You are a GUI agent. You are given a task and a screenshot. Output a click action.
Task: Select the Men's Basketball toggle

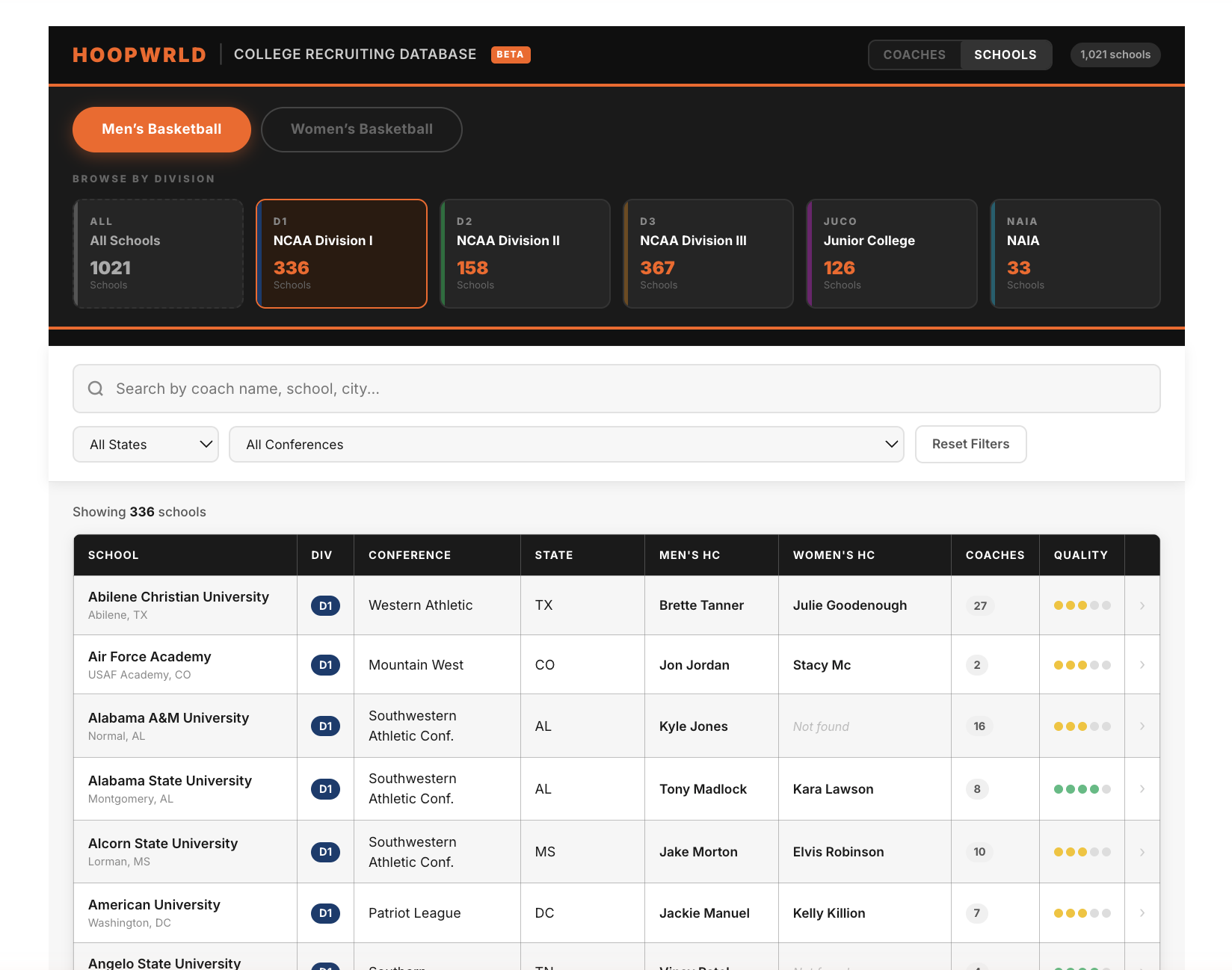pyautogui.click(x=161, y=129)
